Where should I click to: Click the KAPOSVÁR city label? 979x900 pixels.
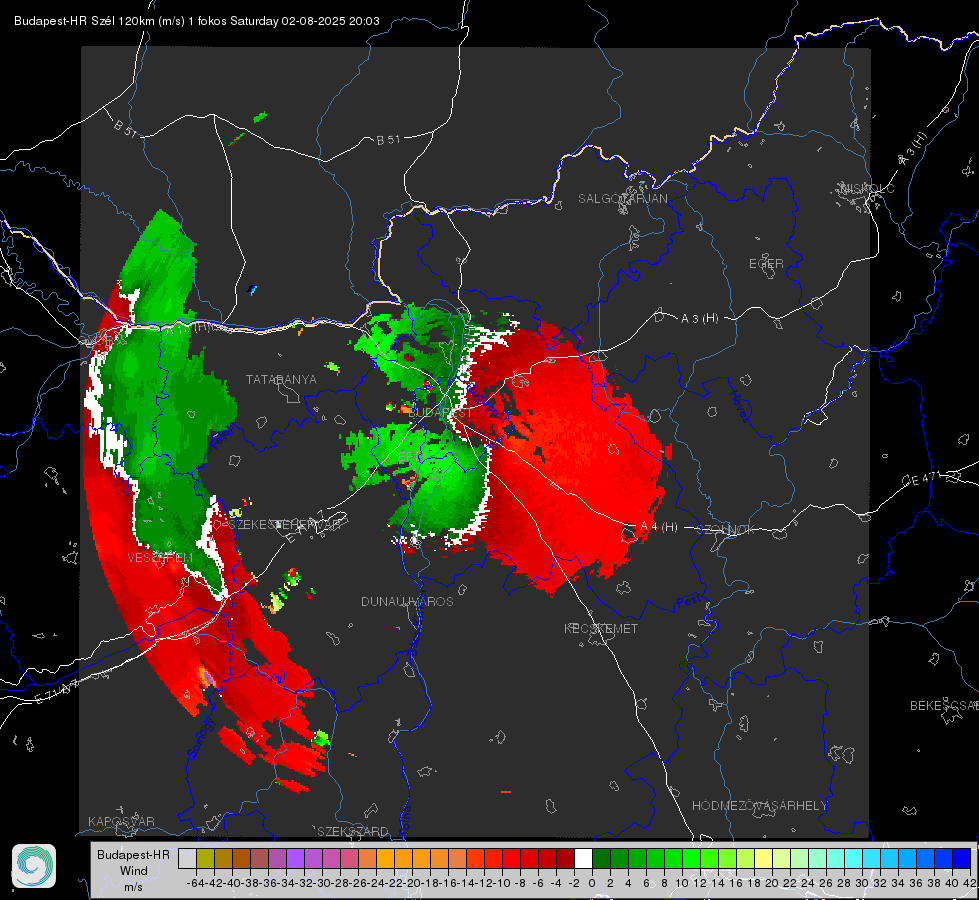[x=121, y=821]
